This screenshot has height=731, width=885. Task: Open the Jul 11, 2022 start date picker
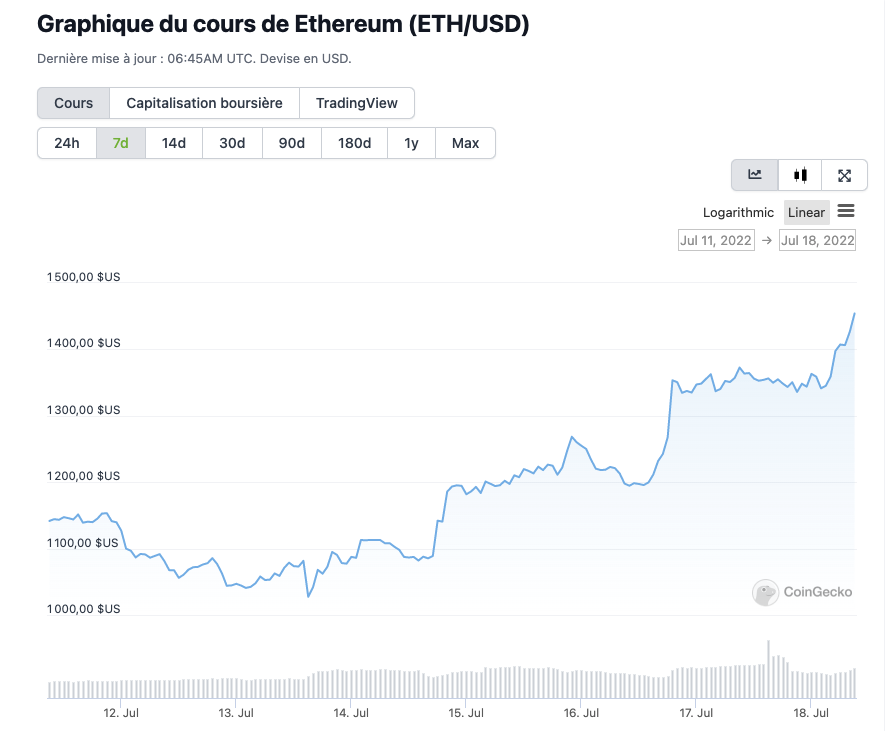(x=715, y=240)
